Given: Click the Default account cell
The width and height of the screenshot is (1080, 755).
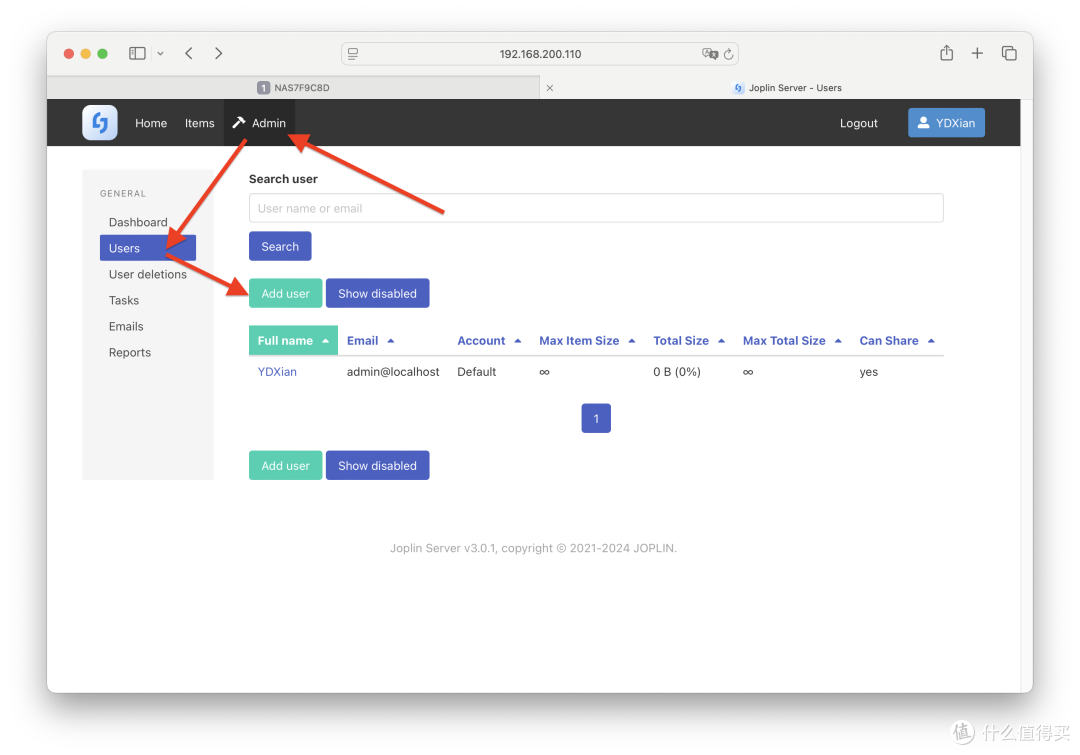Looking at the screenshot, I should (x=476, y=371).
